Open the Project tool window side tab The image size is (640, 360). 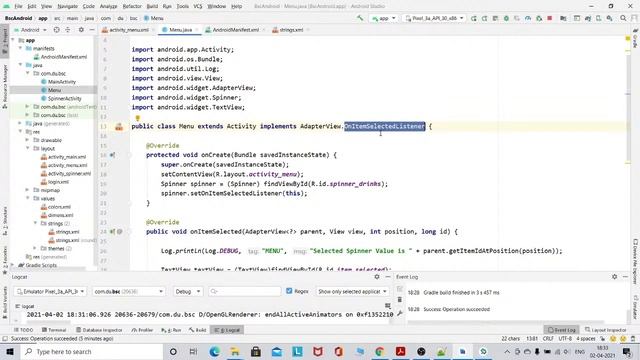pos(5,41)
